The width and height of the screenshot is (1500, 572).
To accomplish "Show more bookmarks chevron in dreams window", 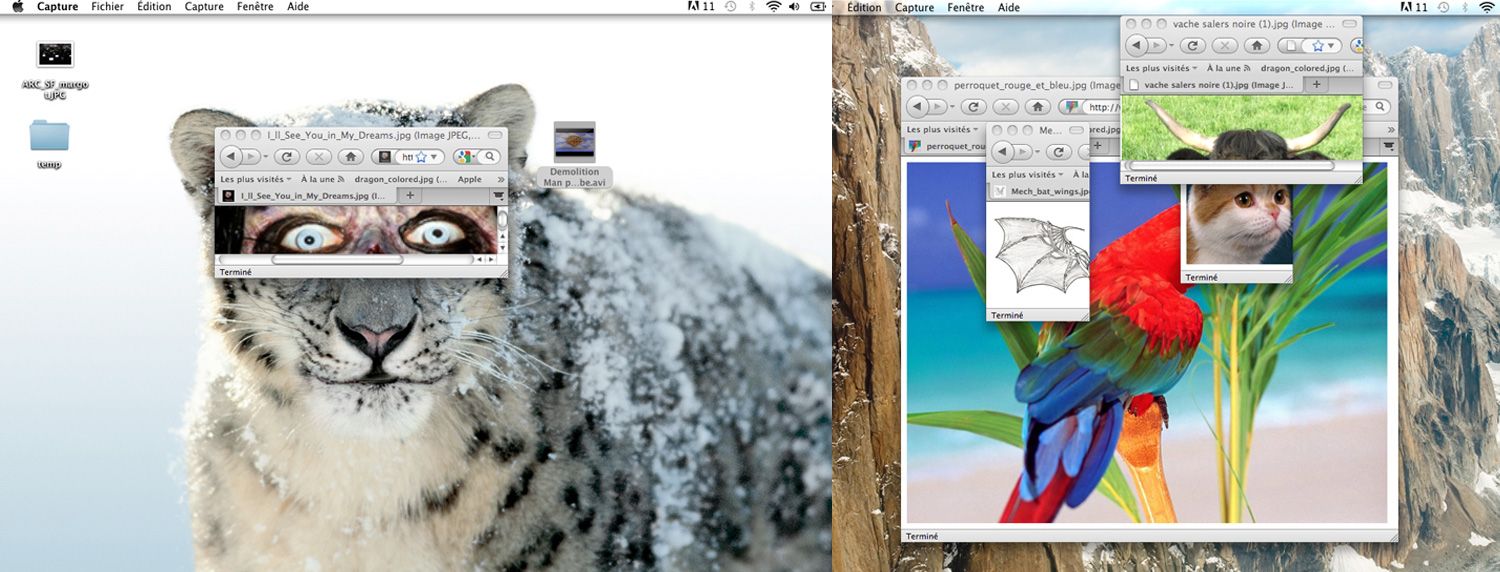I will (500, 180).
